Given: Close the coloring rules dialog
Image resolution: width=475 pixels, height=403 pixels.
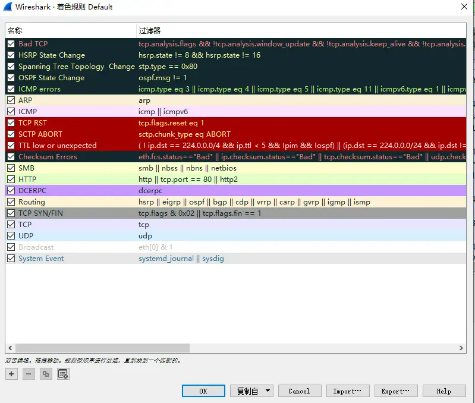Looking at the screenshot, I should pyautogui.click(x=464, y=6).
